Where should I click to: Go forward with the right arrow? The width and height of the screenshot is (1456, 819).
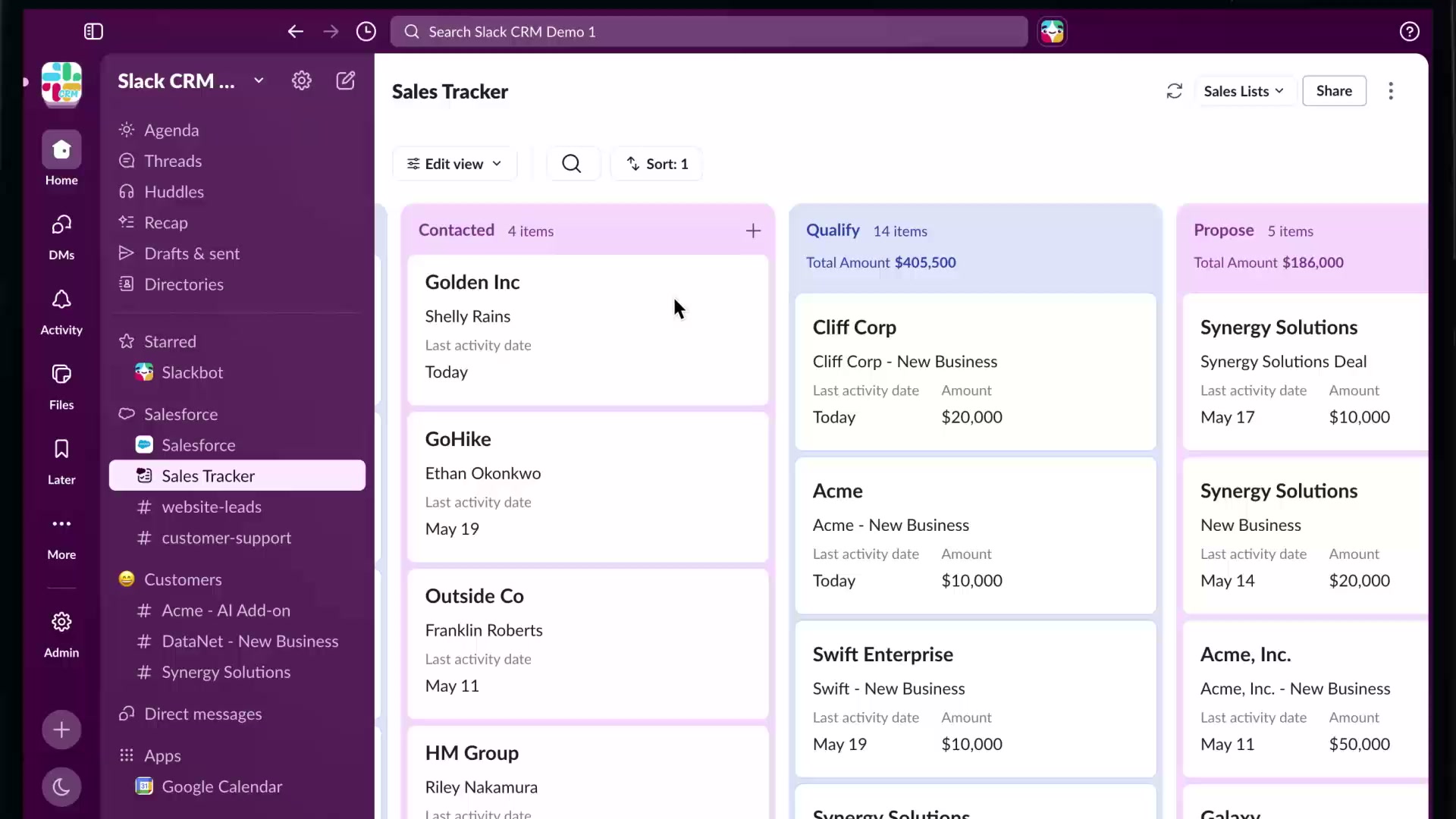tap(331, 31)
